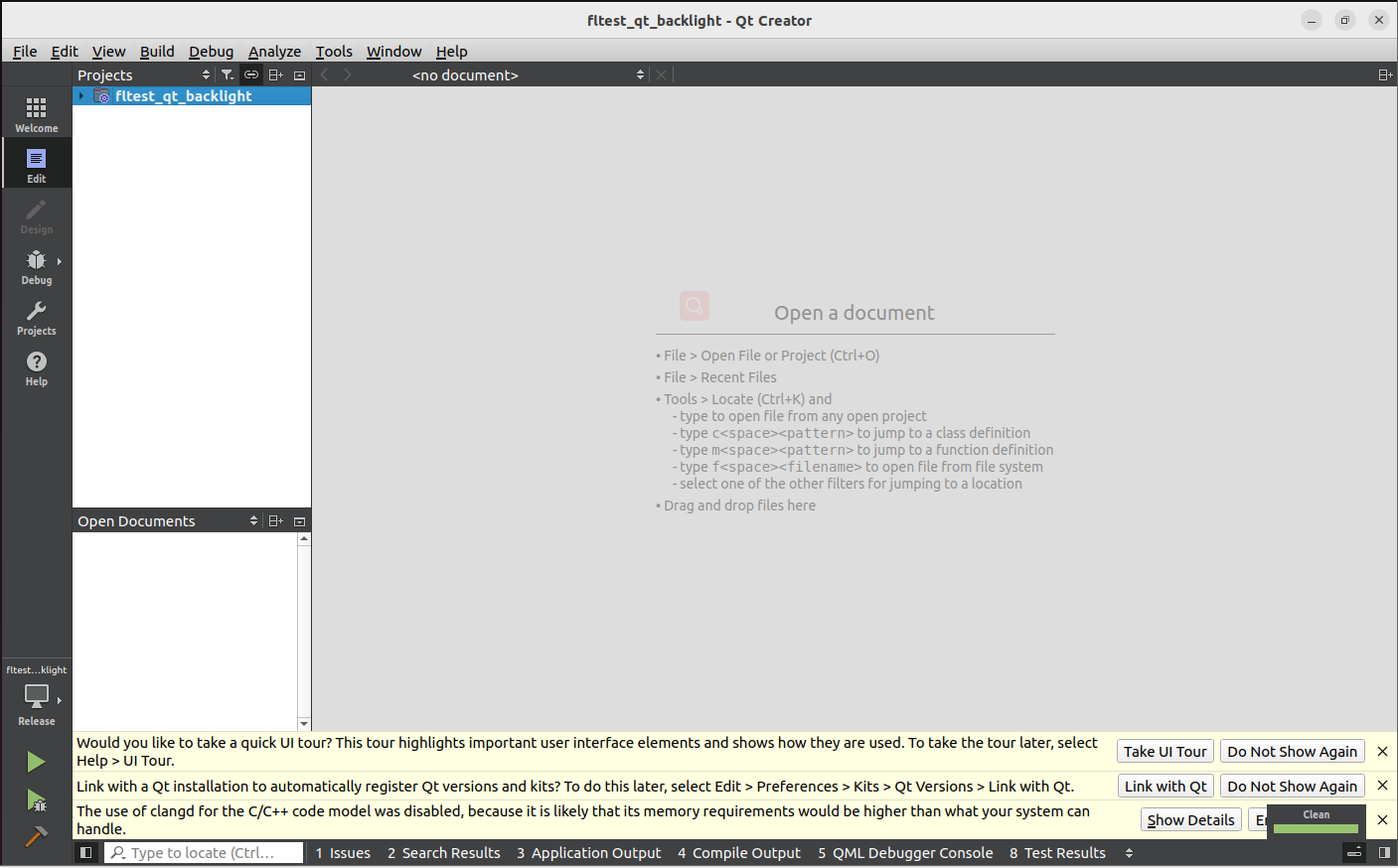Screen dimensions: 1398x868
Task: Click the Type to locate search field
Action: pos(204,853)
